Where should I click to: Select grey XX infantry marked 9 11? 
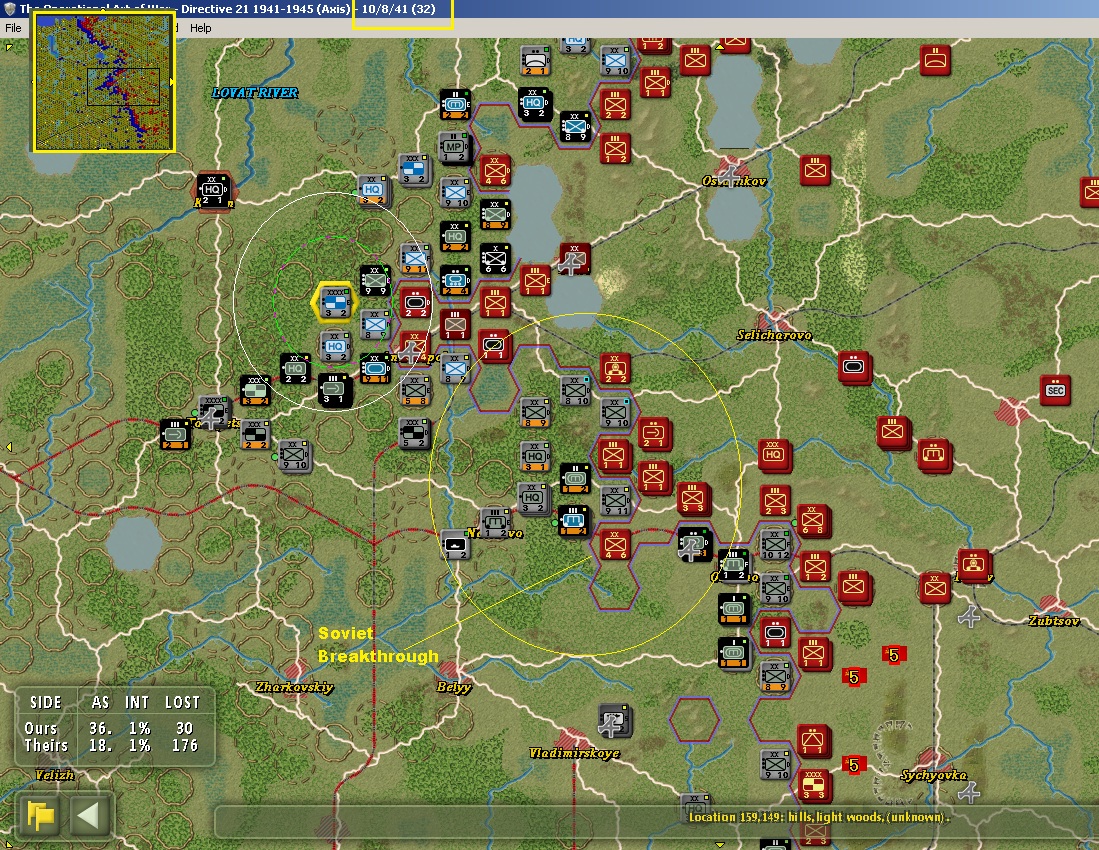pos(615,500)
